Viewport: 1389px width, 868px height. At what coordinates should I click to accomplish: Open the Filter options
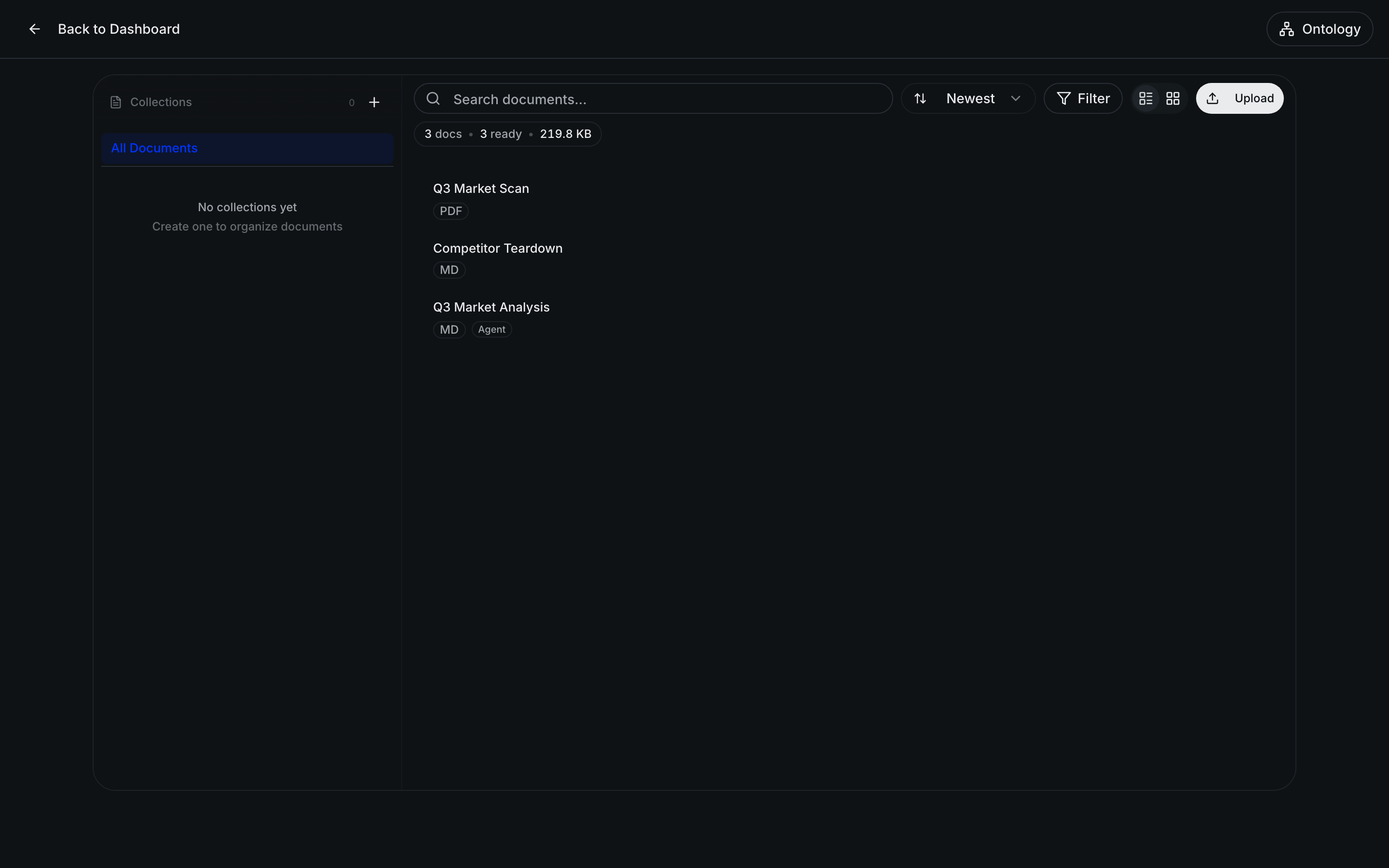(x=1082, y=99)
